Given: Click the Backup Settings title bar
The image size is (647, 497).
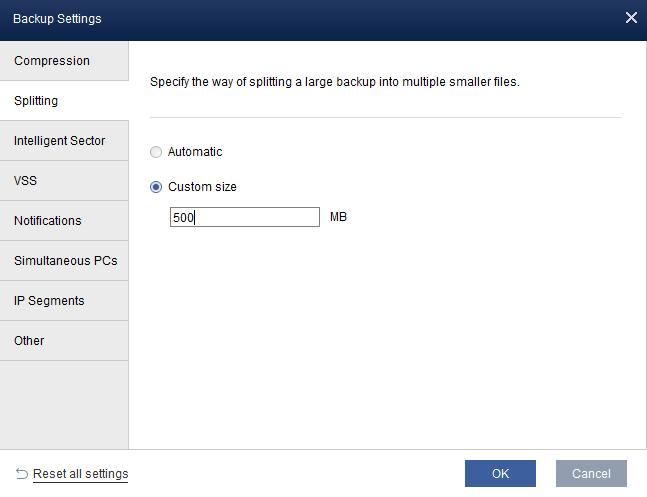Looking at the screenshot, I should 300,18.
